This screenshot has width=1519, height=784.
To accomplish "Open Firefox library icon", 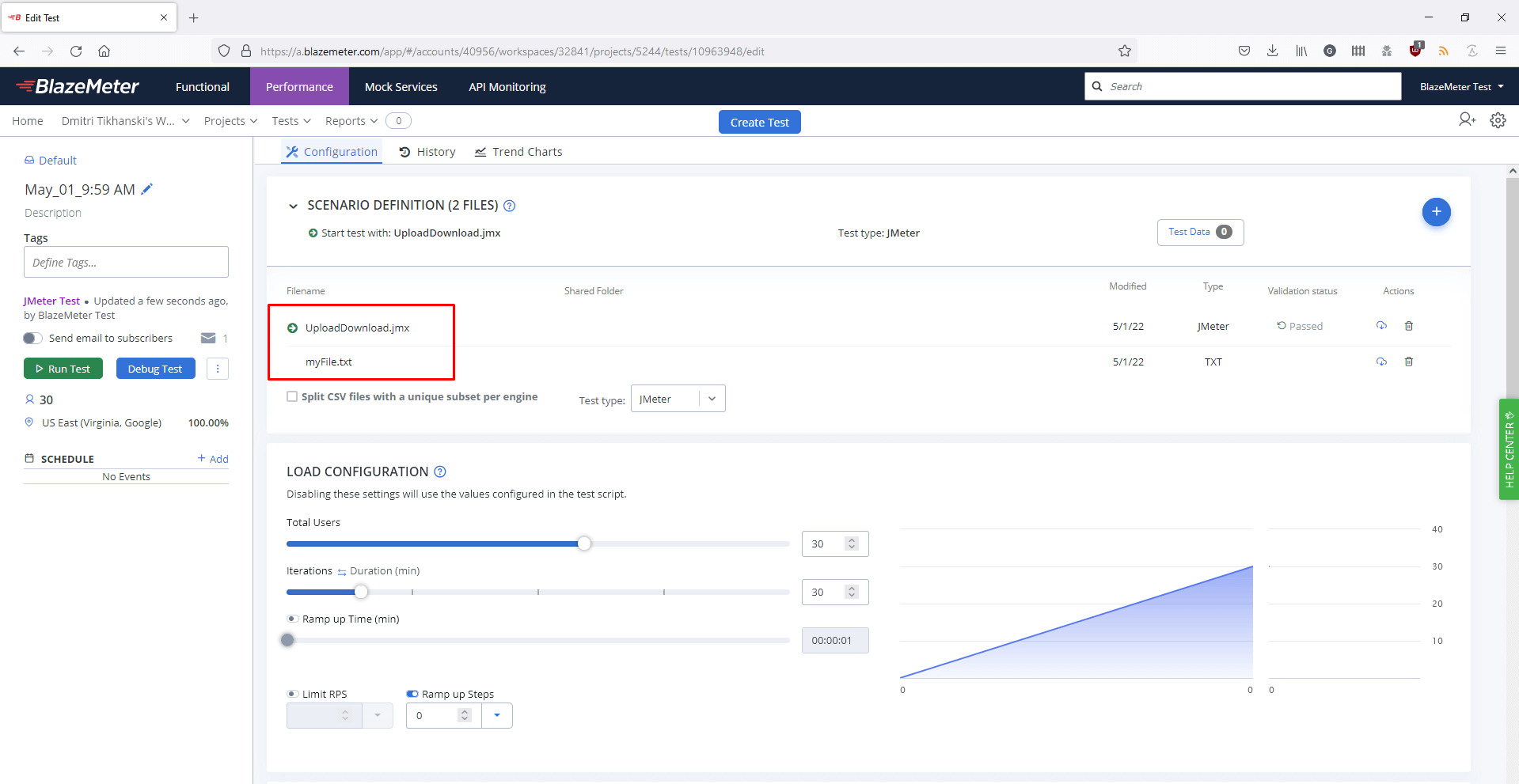I will coord(1301,51).
